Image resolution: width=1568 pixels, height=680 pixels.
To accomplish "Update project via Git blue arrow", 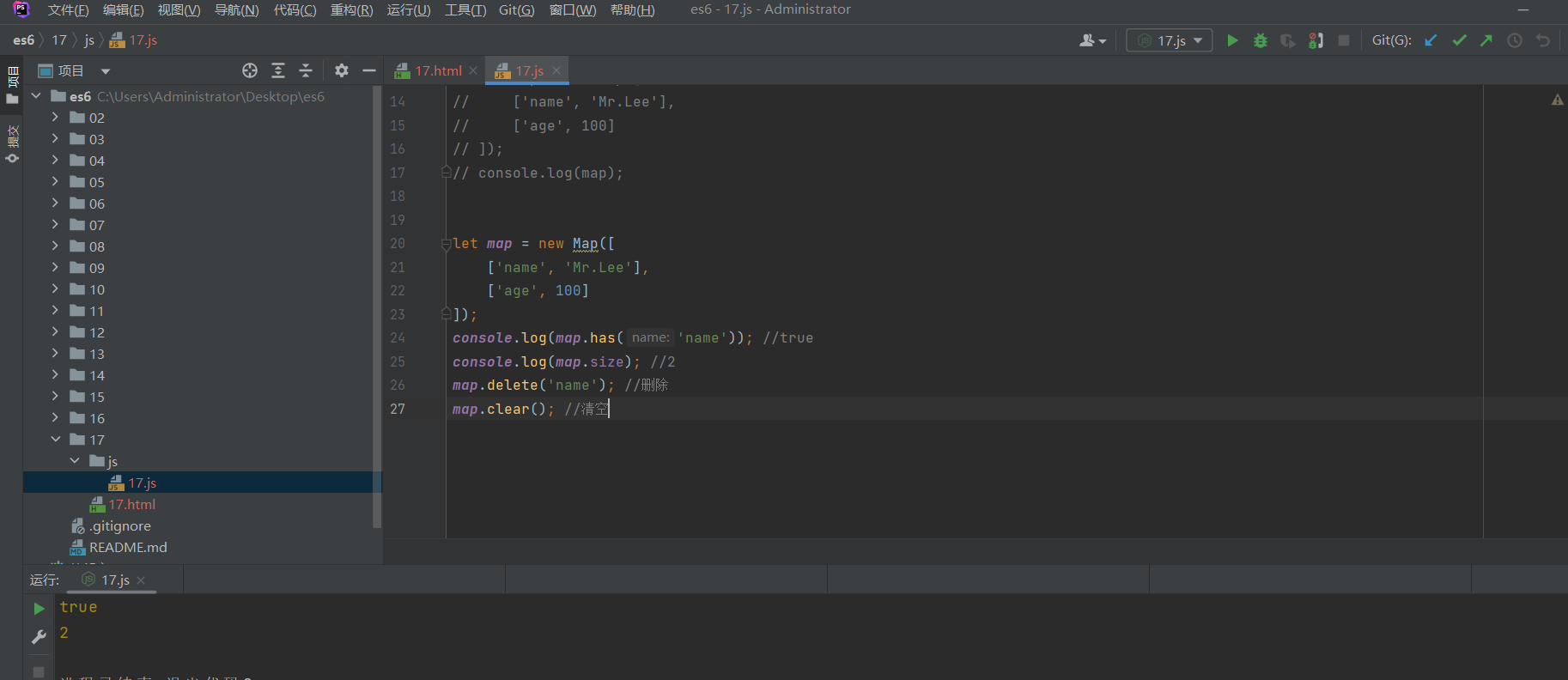I will (1431, 40).
